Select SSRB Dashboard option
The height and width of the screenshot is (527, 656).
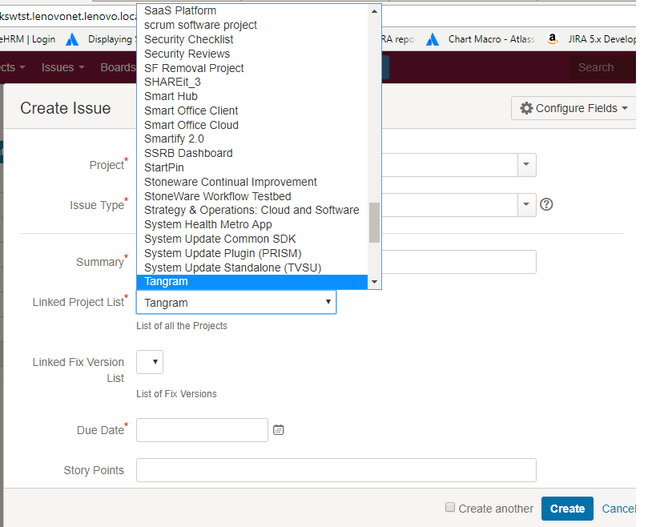coord(252,153)
